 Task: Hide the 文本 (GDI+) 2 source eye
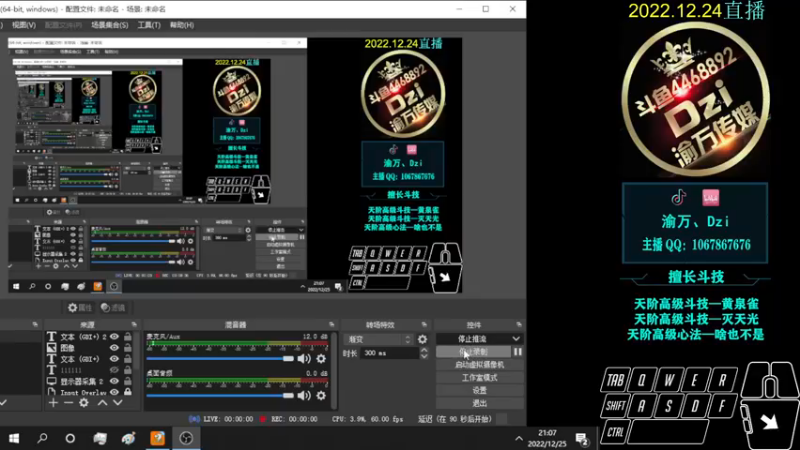pyautogui.click(x=114, y=337)
